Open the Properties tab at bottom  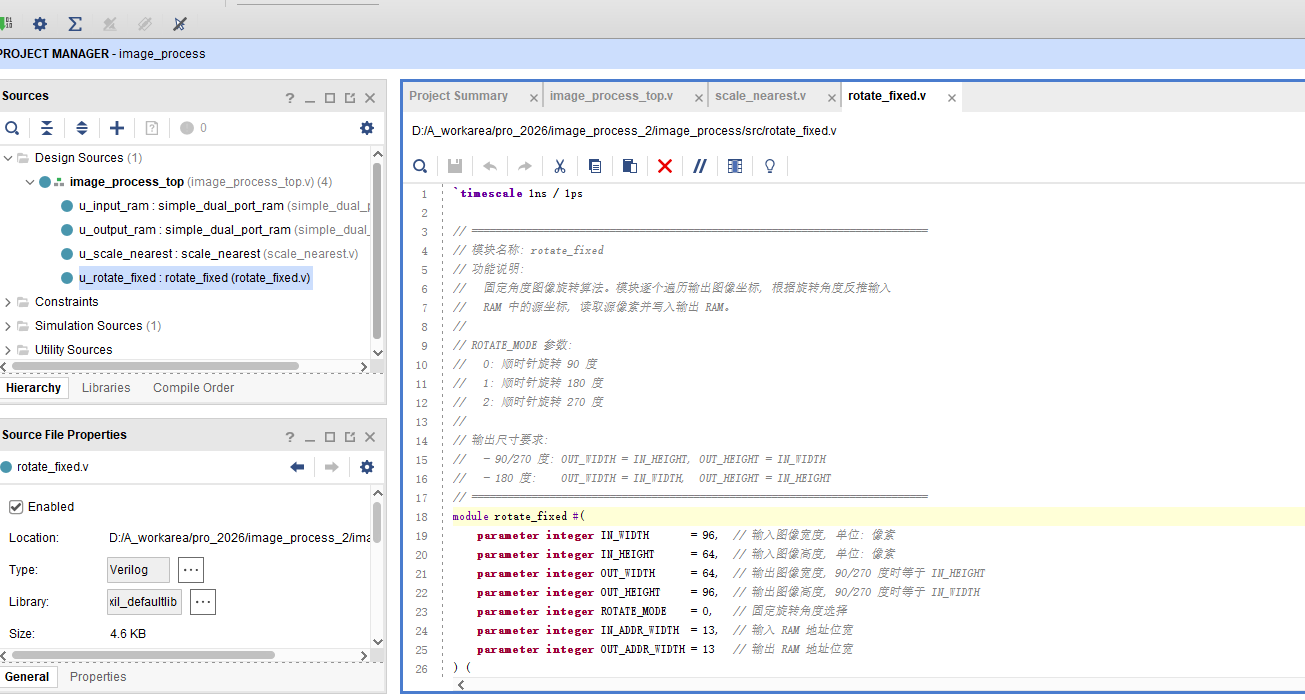(98, 677)
